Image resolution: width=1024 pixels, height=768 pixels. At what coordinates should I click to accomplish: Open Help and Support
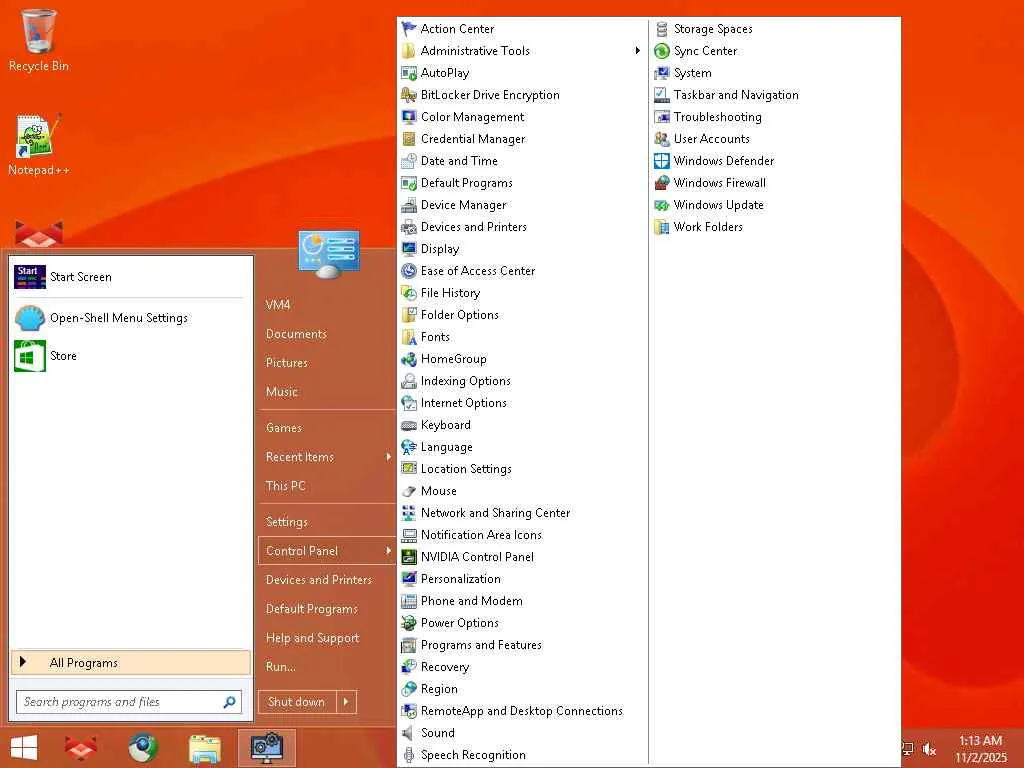[312, 638]
